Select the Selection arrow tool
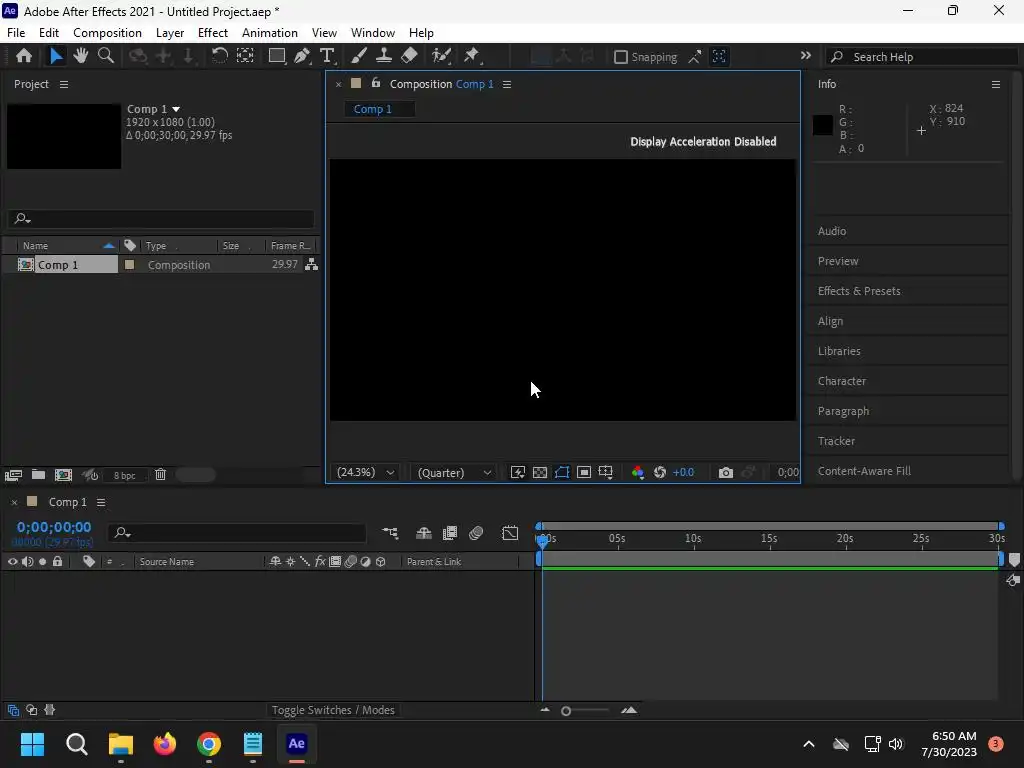 tap(56, 56)
